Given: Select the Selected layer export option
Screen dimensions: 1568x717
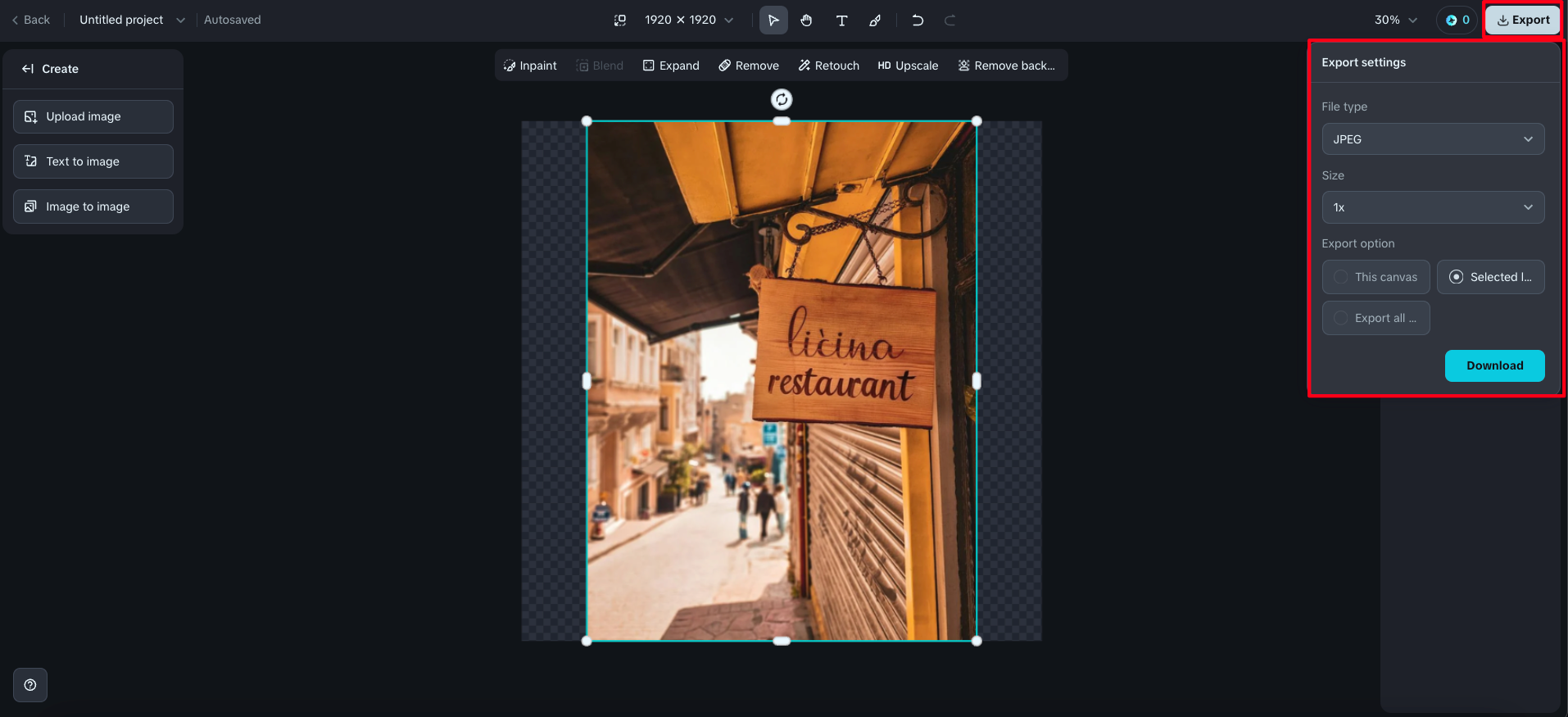Looking at the screenshot, I should [1491, 277].
